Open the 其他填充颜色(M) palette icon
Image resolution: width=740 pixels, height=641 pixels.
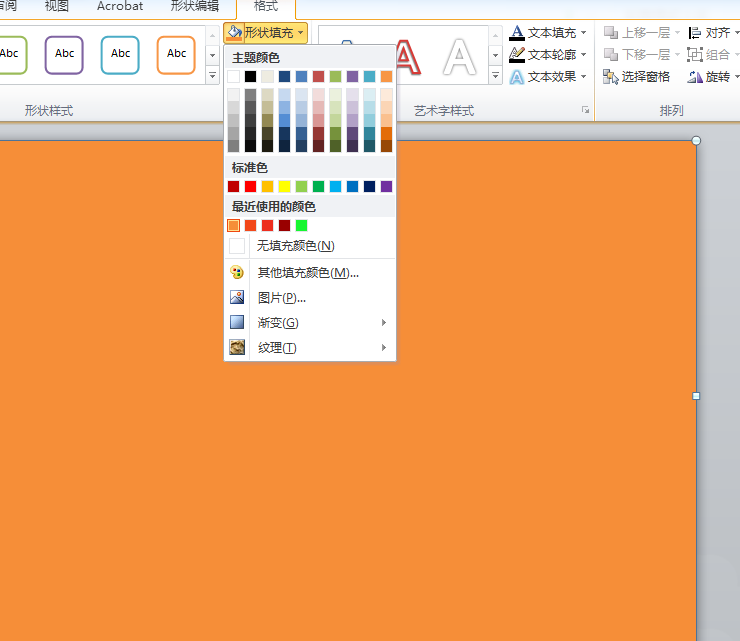click(x=237, y=272)
